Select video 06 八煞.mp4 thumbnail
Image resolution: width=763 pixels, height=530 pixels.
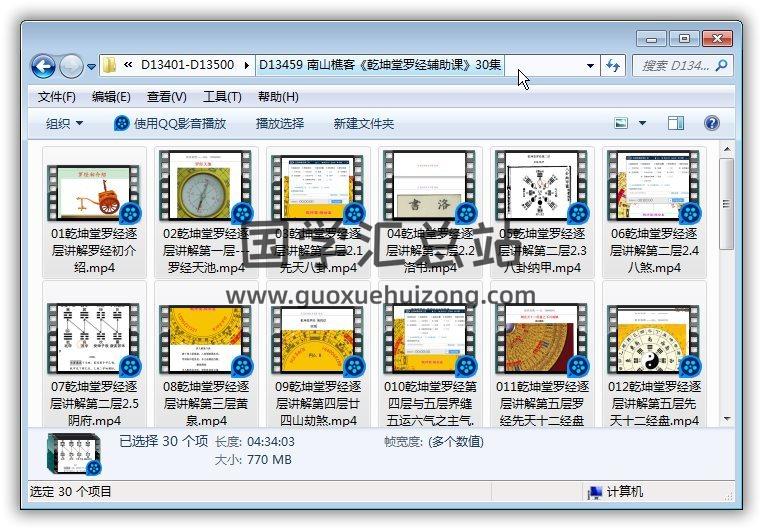[x=653, y=186]
